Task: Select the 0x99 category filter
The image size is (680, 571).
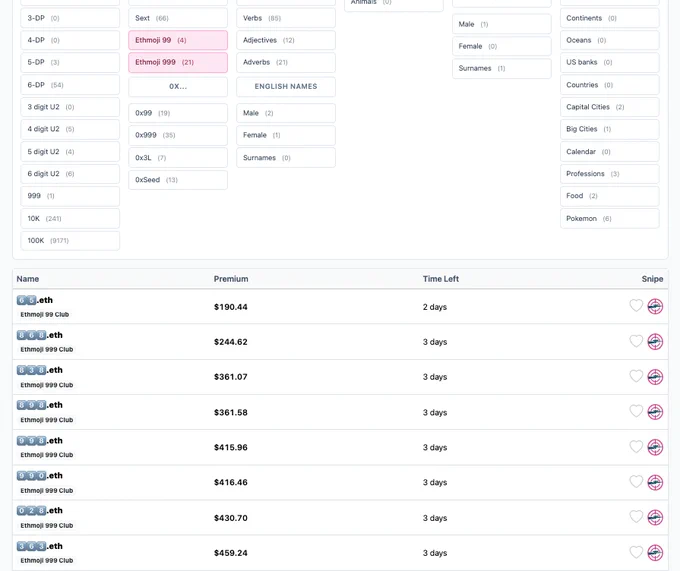Action: pos(178,113)
